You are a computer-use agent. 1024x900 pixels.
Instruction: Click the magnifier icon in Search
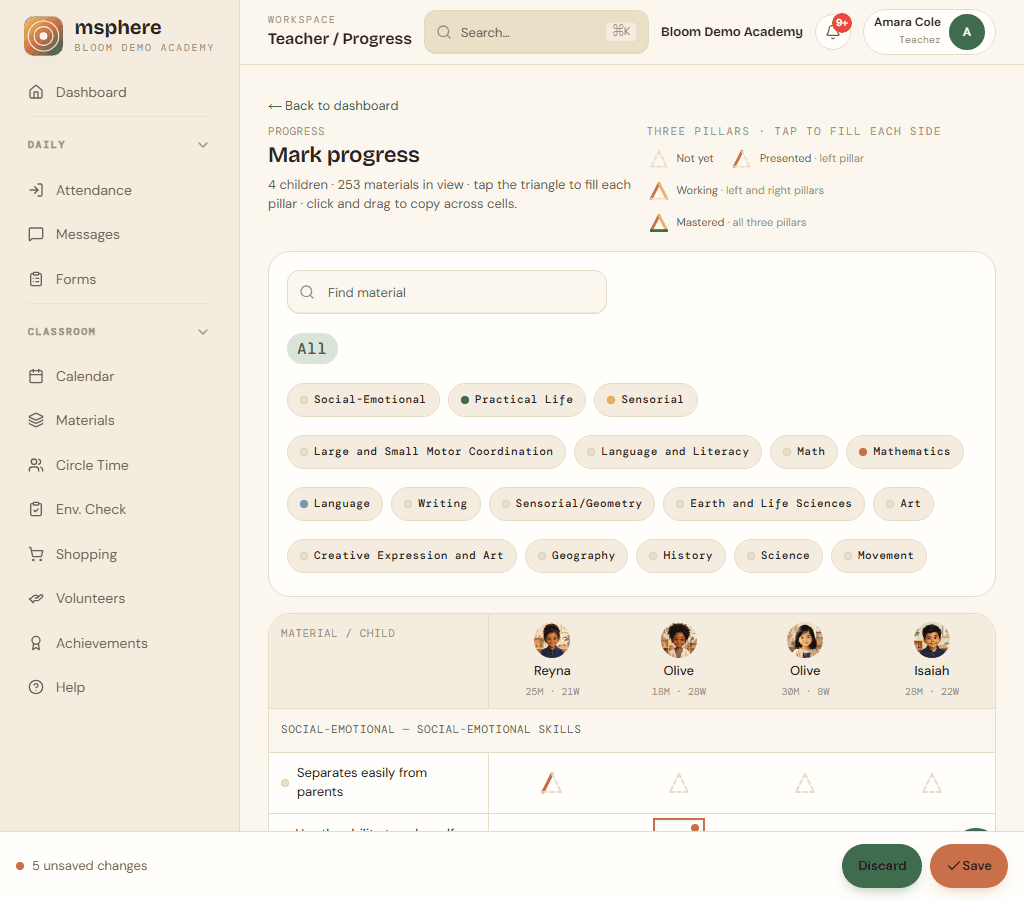[444, 32]
